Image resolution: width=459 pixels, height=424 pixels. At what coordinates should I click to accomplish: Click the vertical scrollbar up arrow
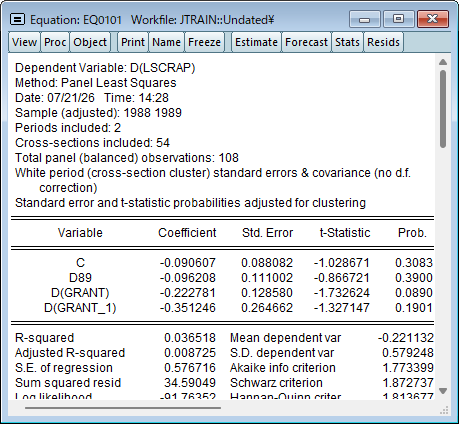(443, 62)
